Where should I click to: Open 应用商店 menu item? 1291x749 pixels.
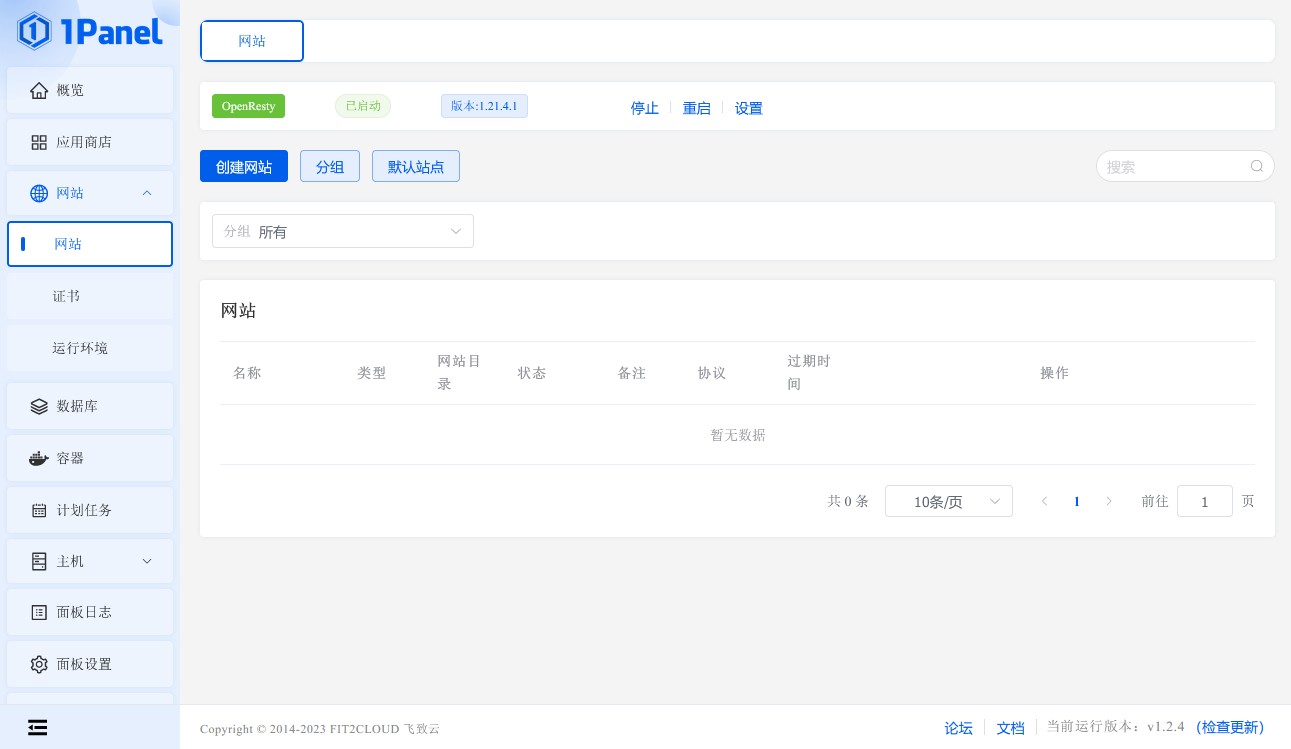90,142
